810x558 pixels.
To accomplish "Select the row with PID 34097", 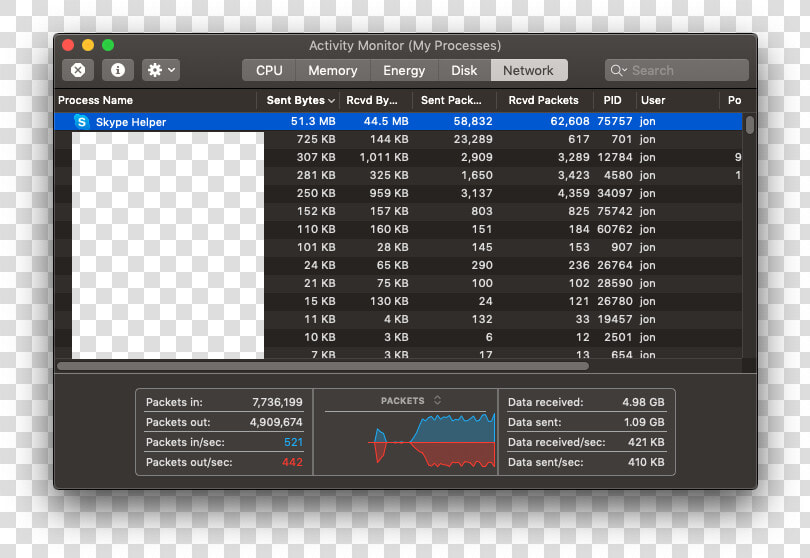I will 398,193.
